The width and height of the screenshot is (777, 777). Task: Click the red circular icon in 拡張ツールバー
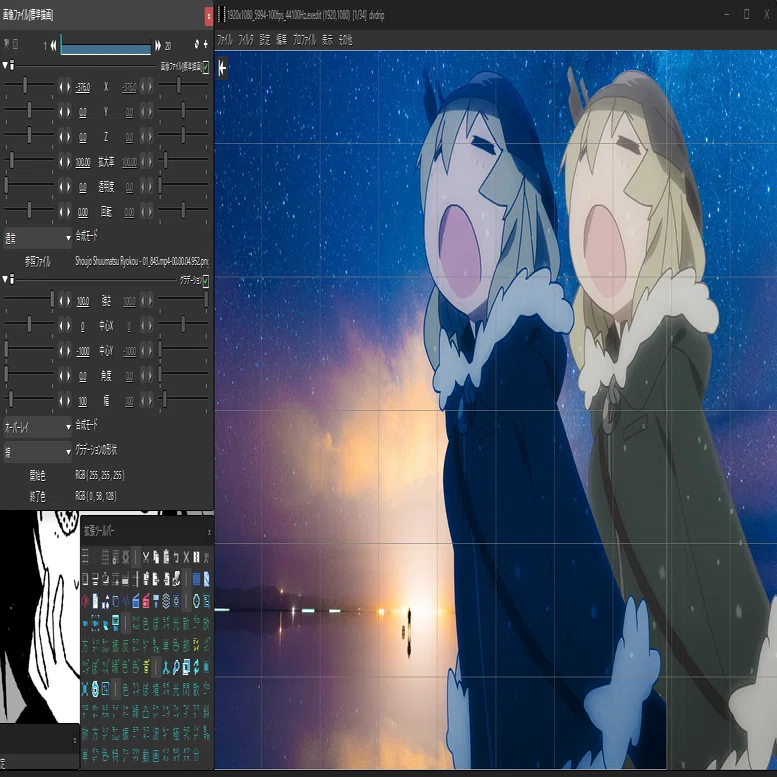point(85,601)
